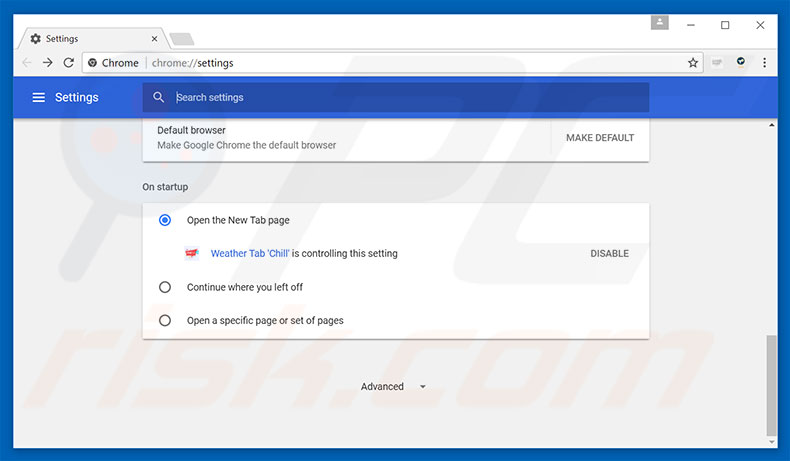
Task: Expand the Advanced settings section
Action: click(393, 386)
